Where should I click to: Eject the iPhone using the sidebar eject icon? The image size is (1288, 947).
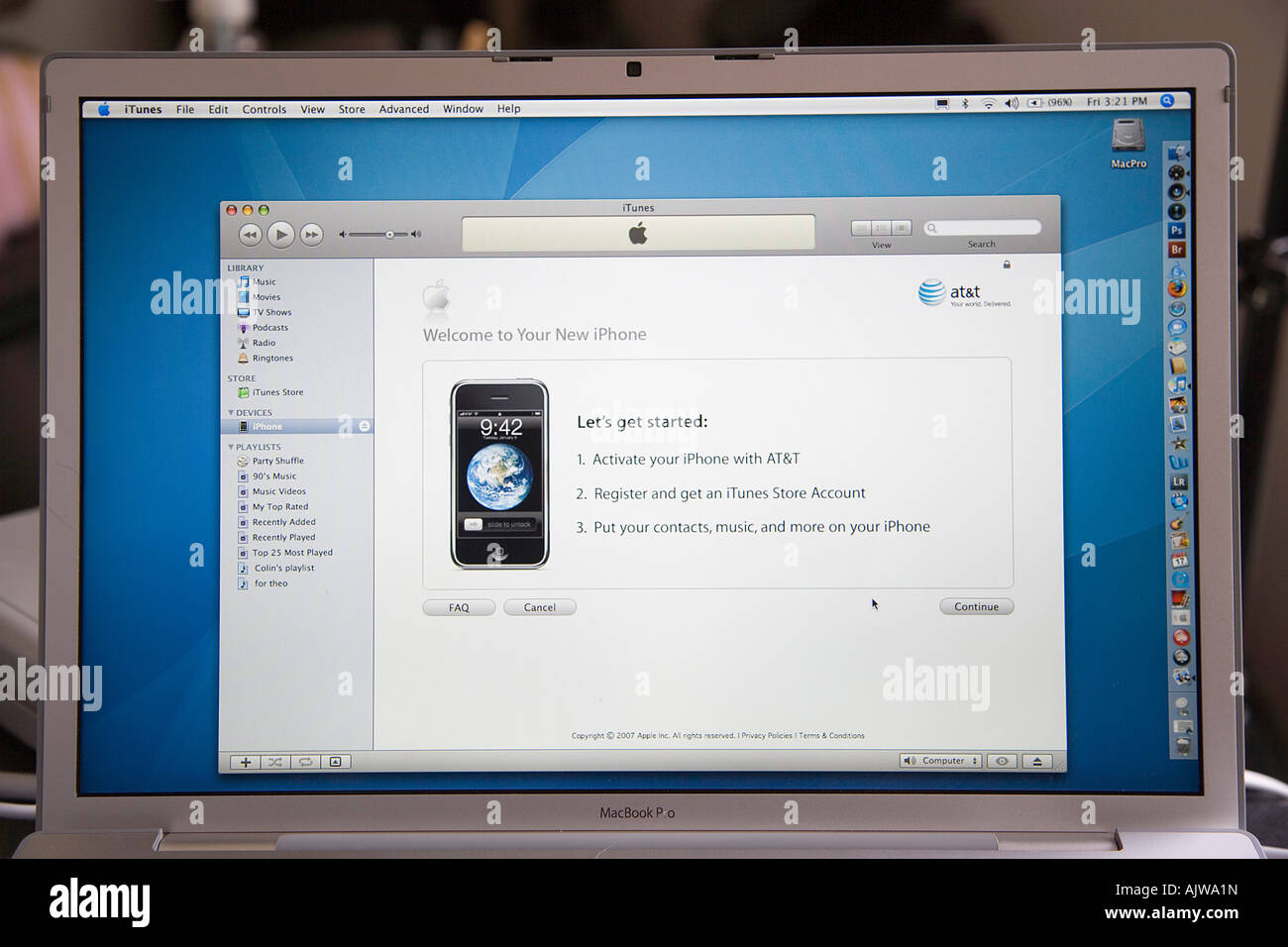point(364,427)
